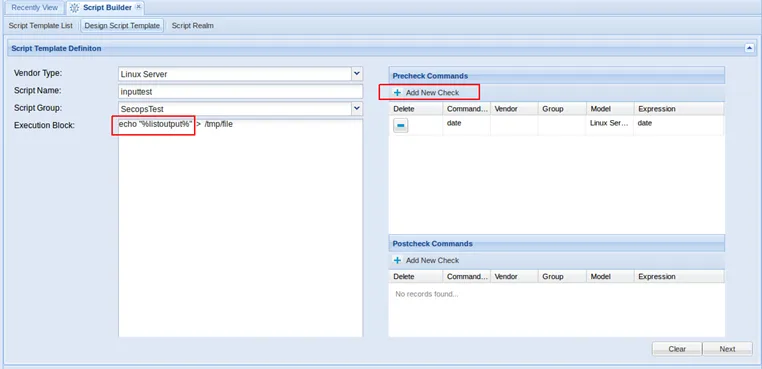The height and width of the screenshot is (369, 762).
Task: Click the Clear button
Action: 676,349
